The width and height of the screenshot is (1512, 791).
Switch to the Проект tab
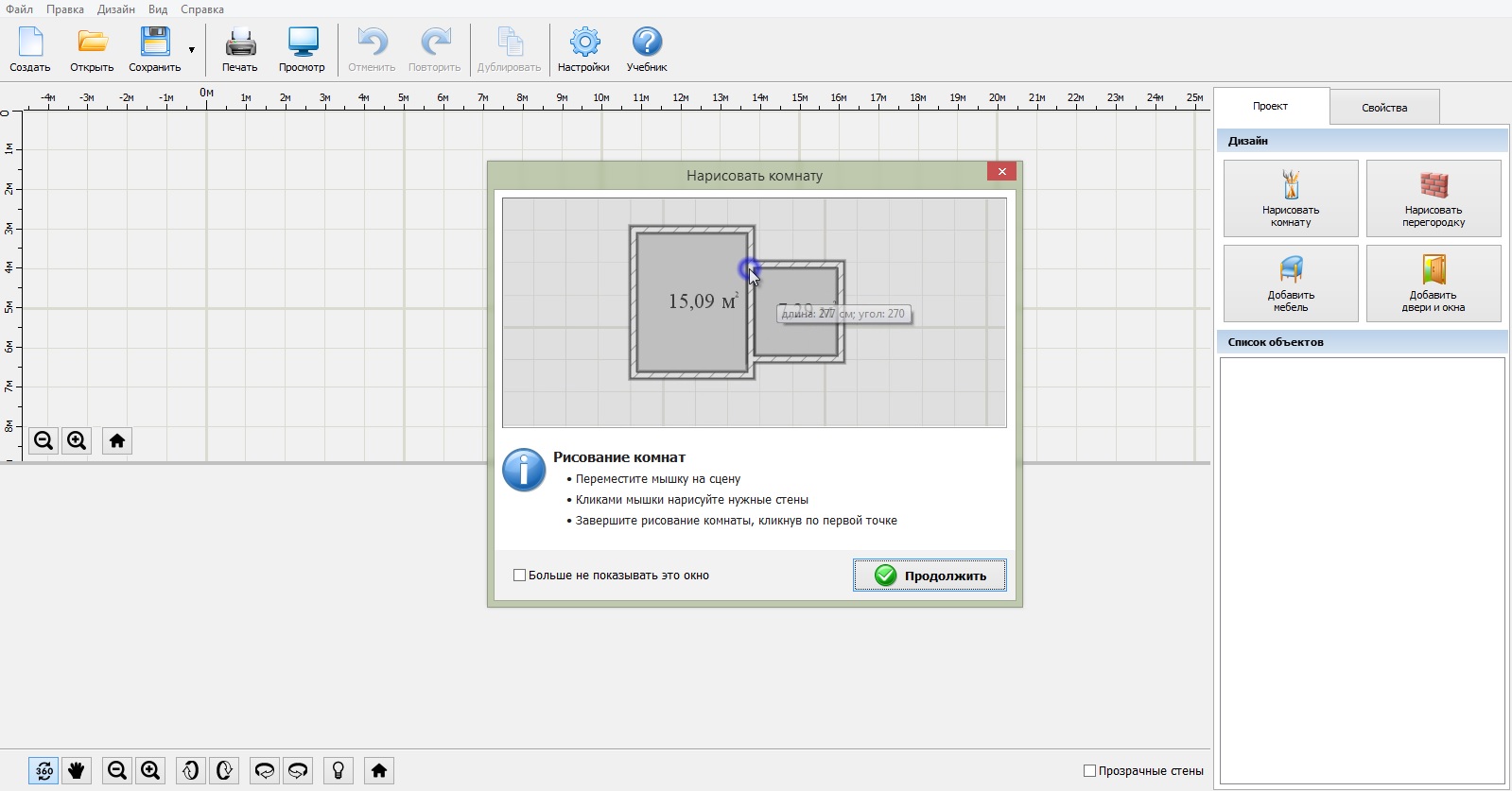tap(1271, 106)
